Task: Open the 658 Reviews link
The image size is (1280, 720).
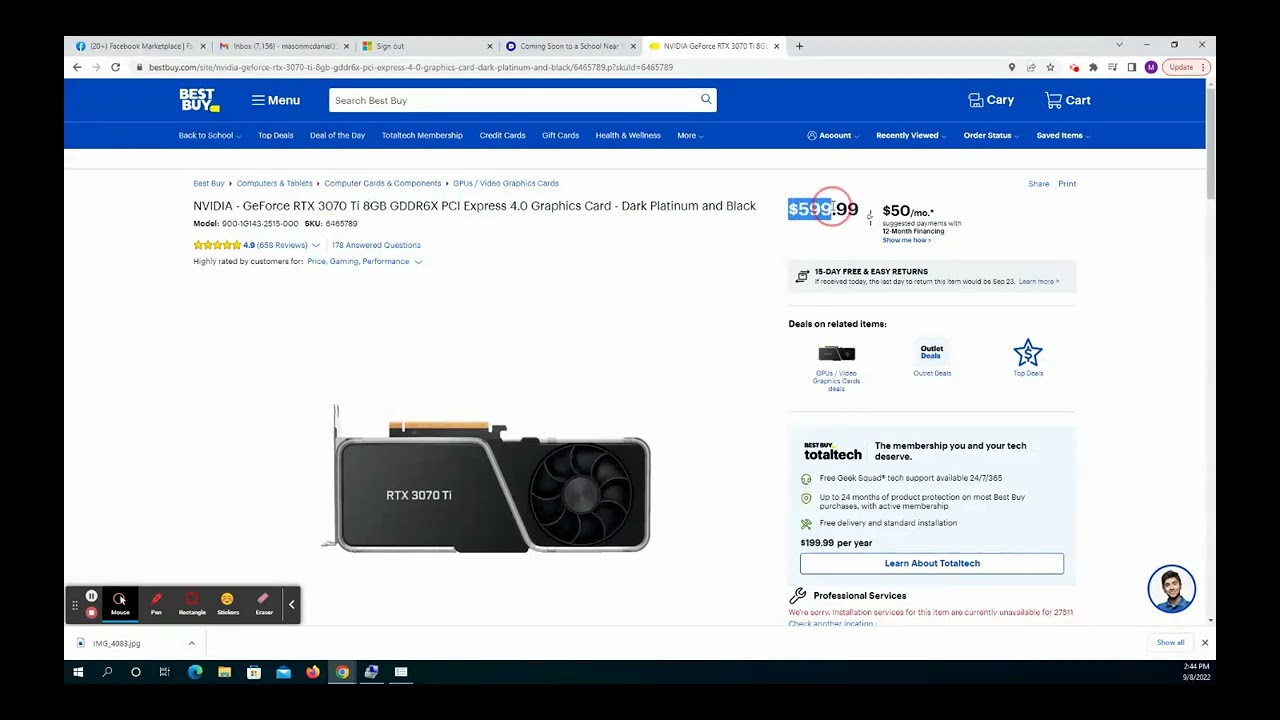Action: pyautogui.click(x=282, y=245)
